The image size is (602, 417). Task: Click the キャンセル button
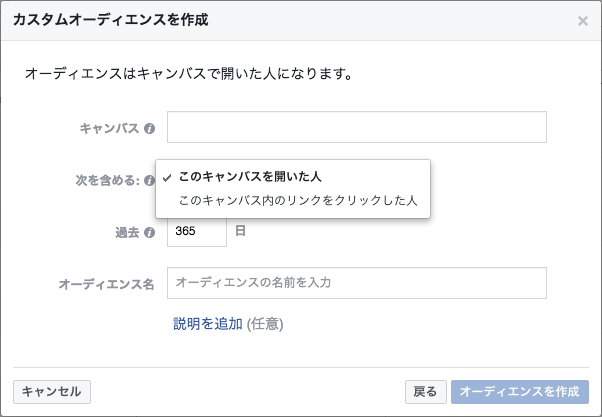click(x=52, y=392)
